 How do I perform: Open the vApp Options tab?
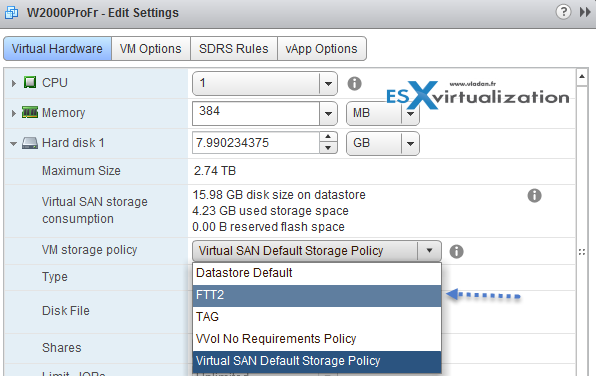(322, 49)
